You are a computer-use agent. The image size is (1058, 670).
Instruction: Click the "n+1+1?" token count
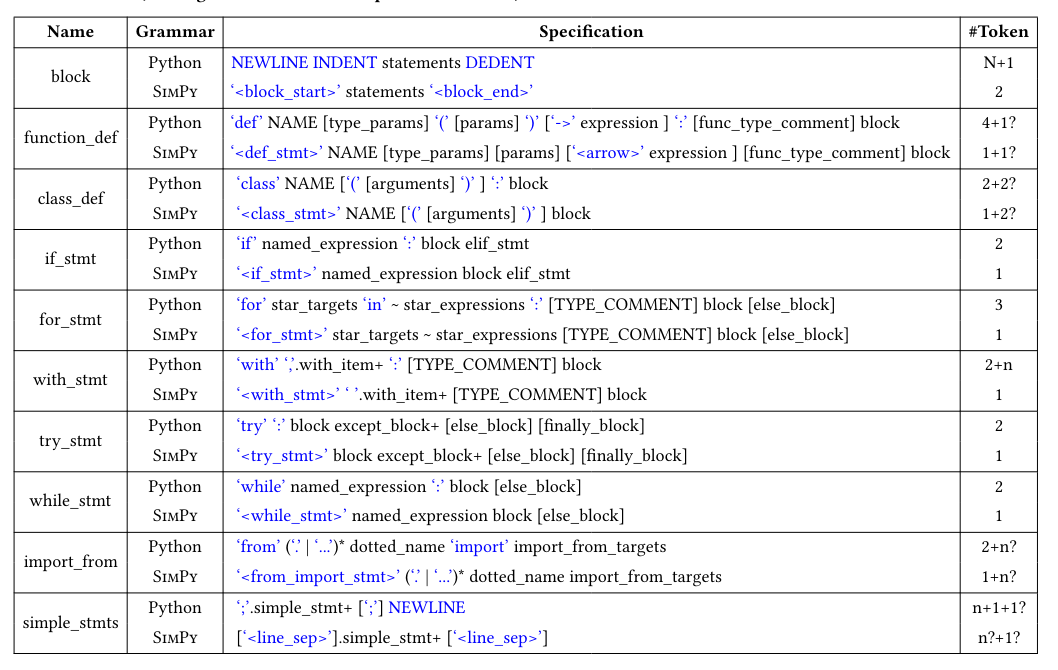click(999, 608)
